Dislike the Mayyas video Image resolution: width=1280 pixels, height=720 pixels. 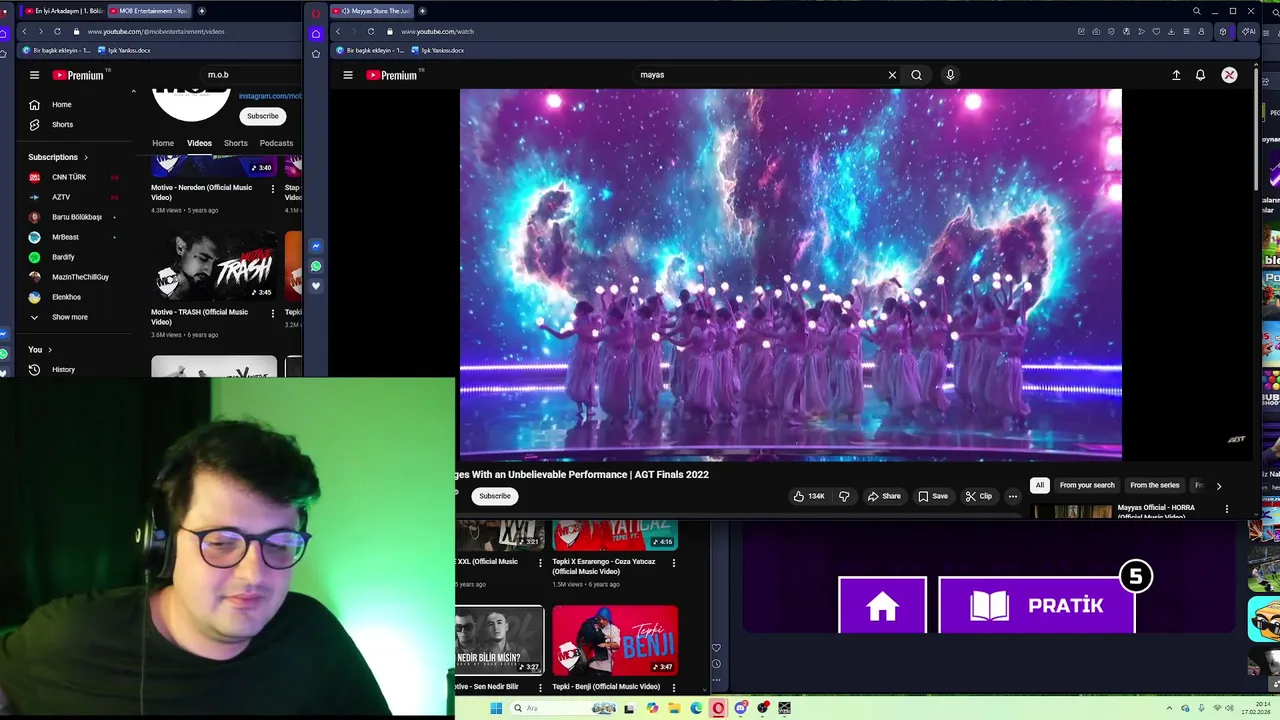[x=844, y=496]
